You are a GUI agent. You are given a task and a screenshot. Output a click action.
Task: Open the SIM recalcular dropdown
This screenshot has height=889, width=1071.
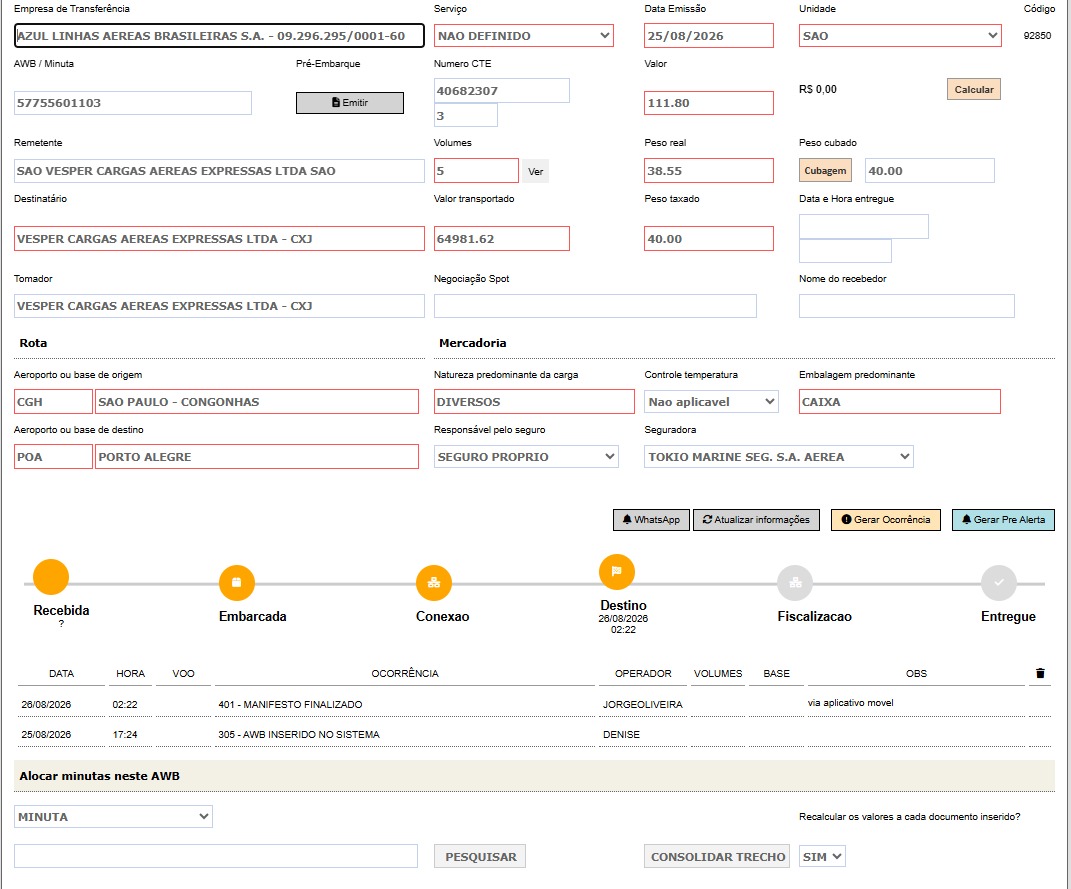pos(822,856)
